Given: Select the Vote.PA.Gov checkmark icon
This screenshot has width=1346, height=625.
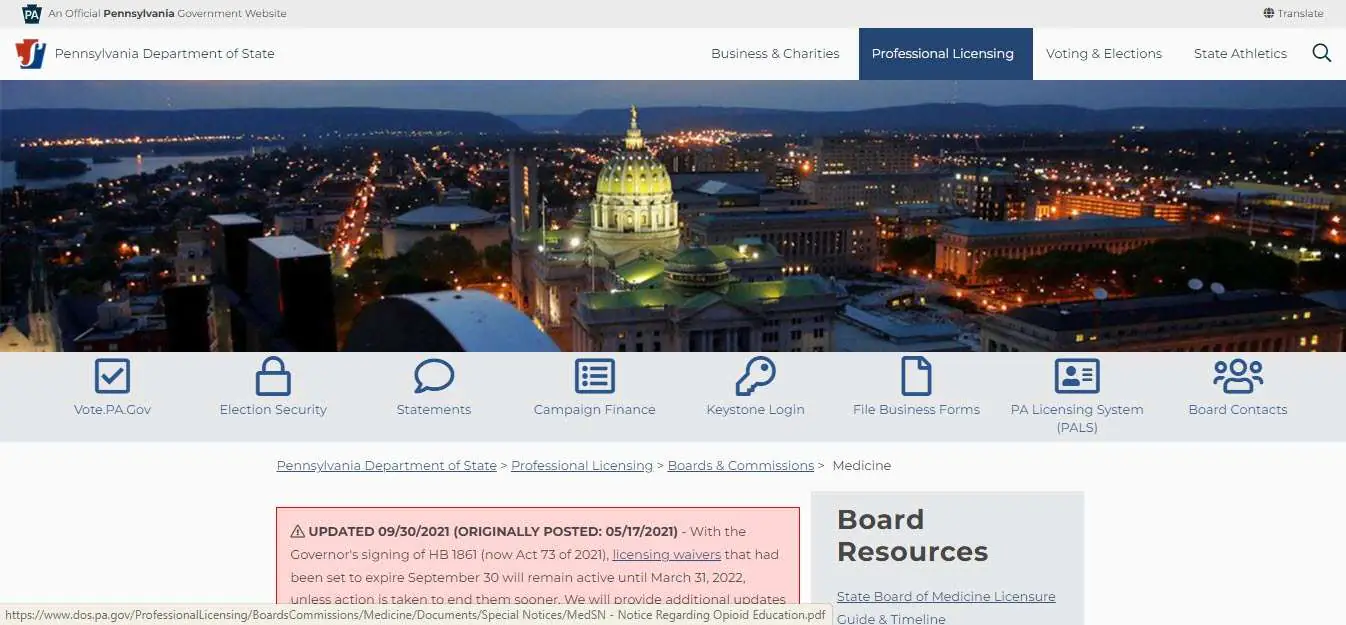Looking at the screenshot, I should click(111, 375).
